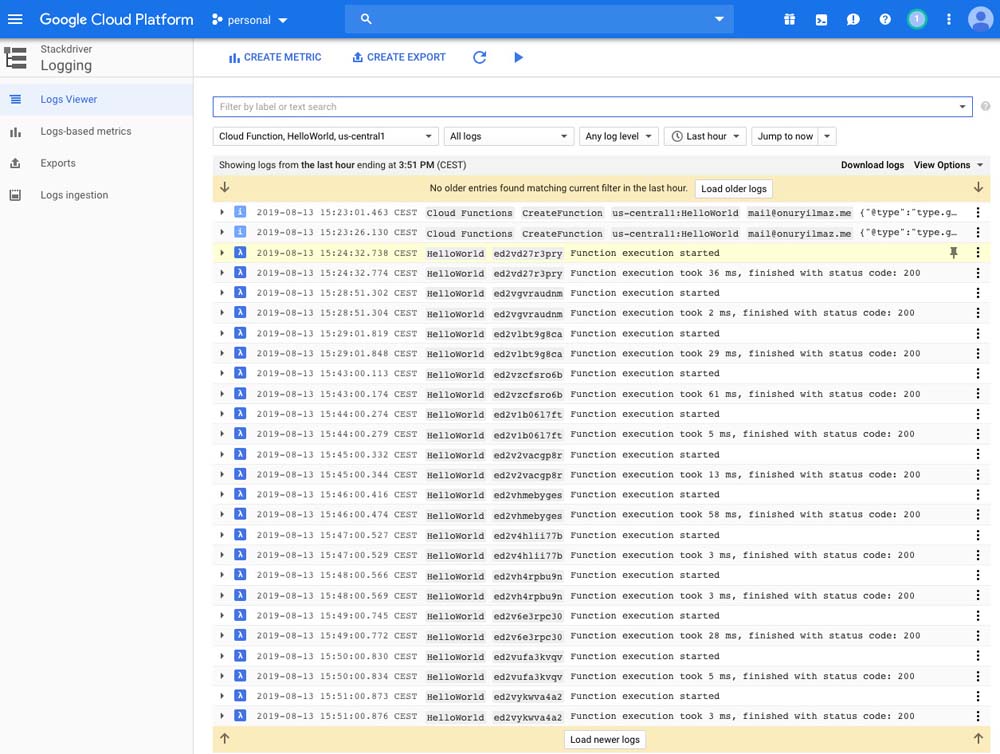Open the user account avatar
This screenshot has height=754, width=1000.
pos(980,19)
